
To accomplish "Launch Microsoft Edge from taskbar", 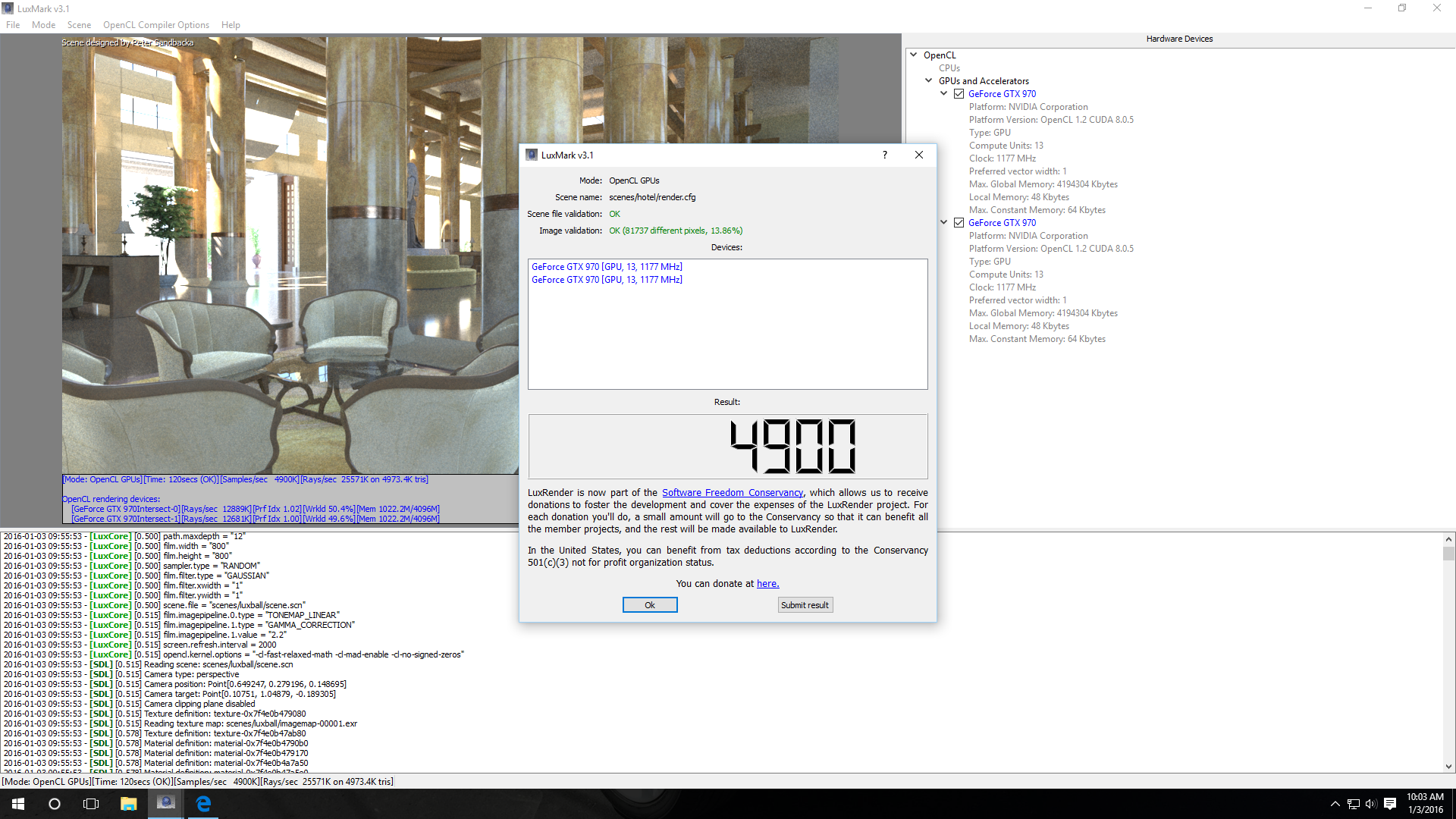I will tap(203, 804).
